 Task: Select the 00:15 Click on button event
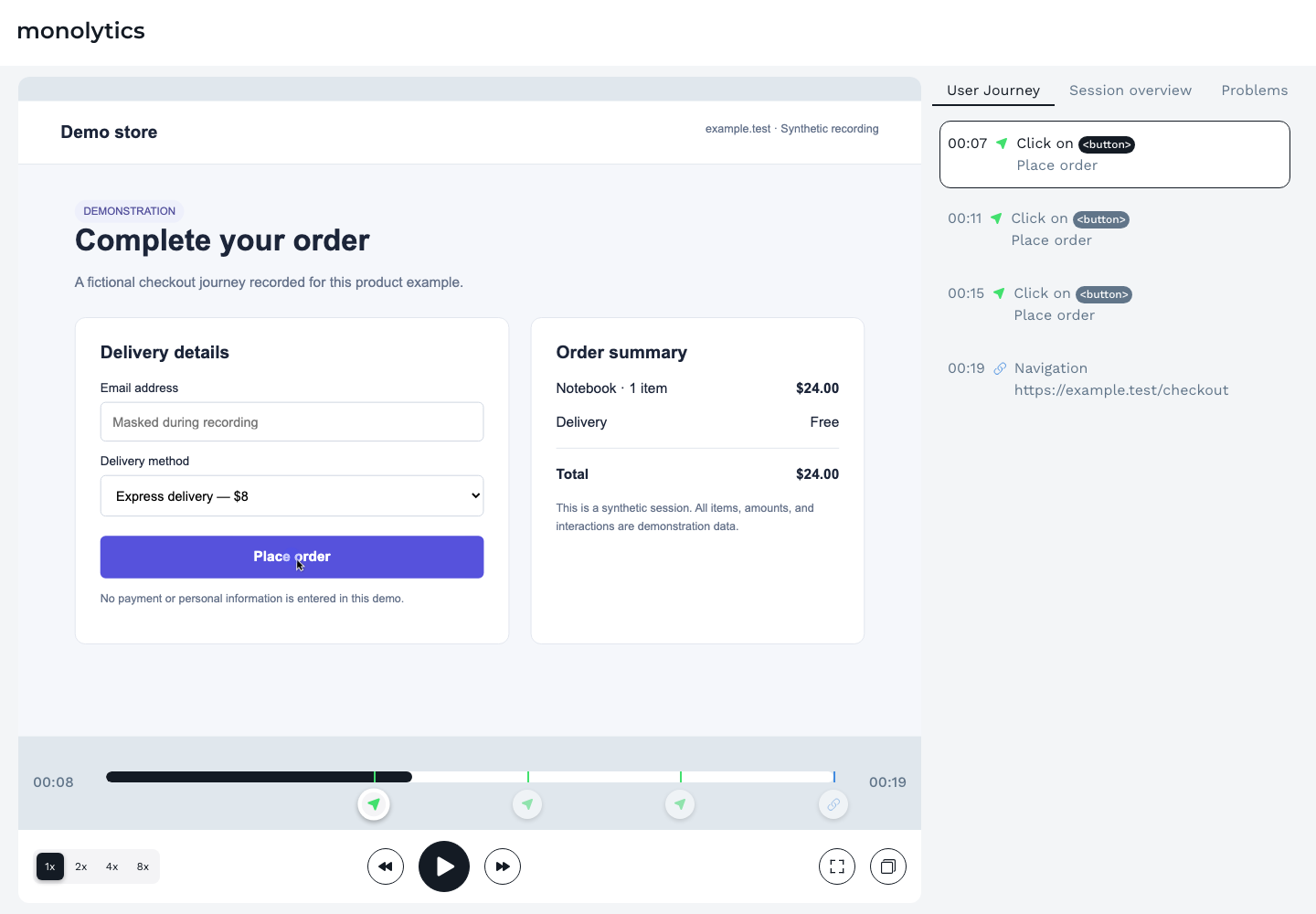1115,304
